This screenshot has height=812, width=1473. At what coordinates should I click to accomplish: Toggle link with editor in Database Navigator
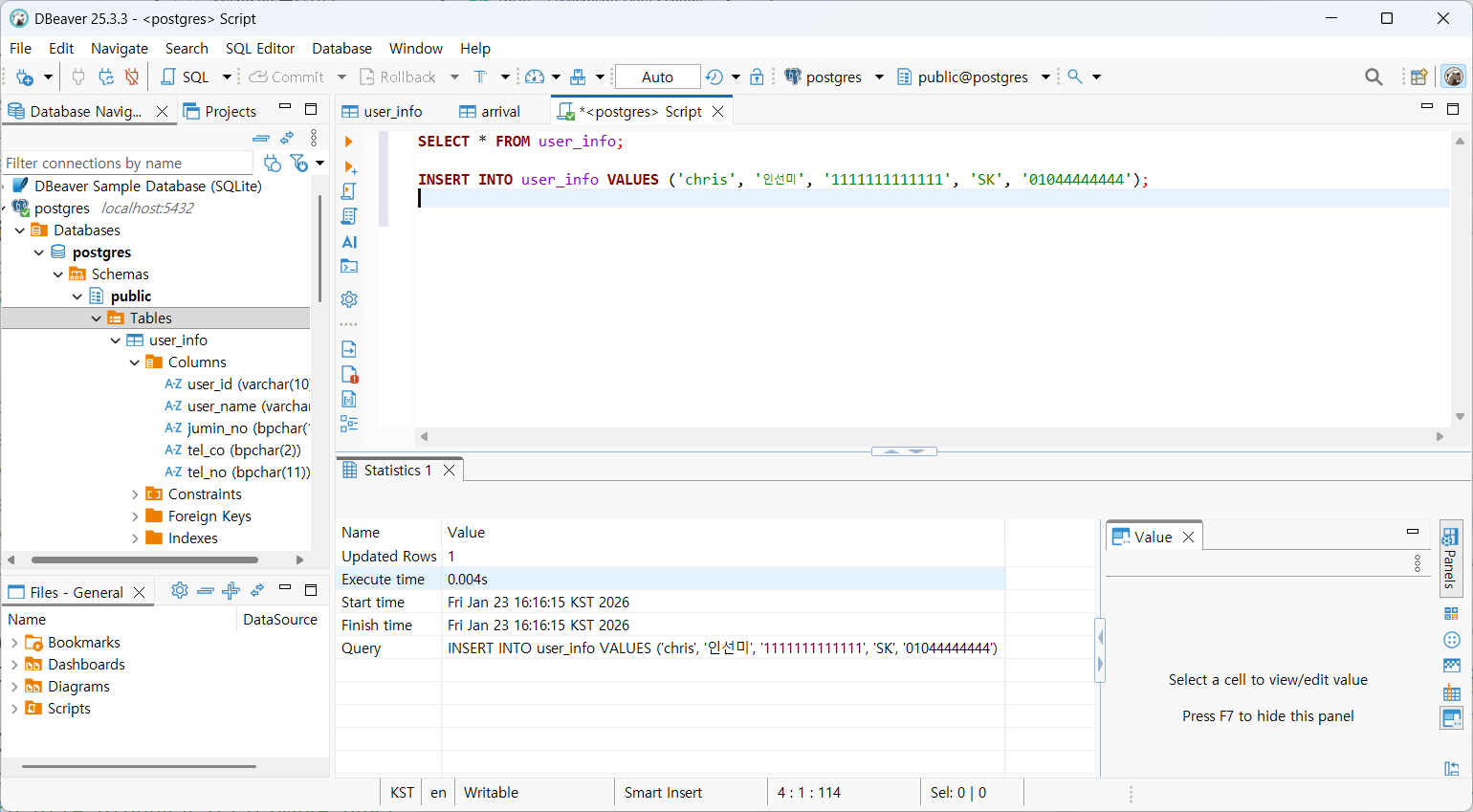287,138
